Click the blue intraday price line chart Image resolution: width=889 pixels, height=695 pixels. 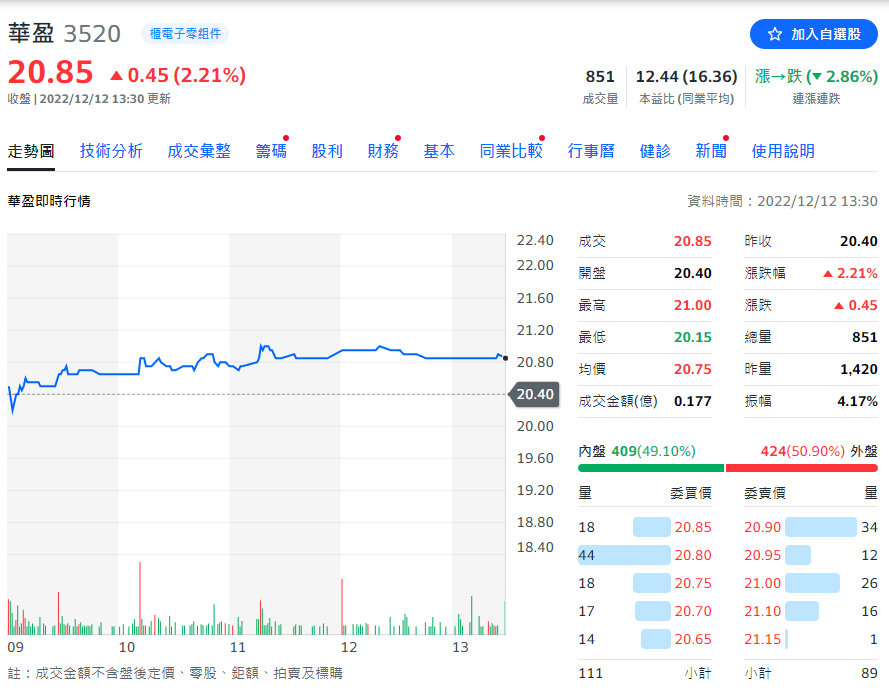300,356
